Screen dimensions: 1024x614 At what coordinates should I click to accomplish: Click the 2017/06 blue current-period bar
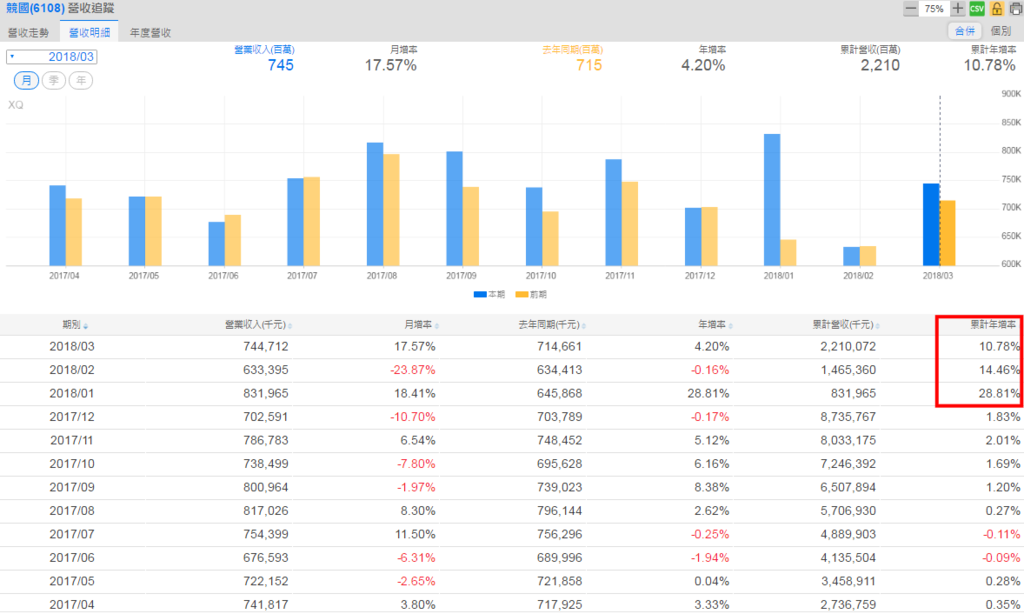pyautogui.click(x=216, y=244)
